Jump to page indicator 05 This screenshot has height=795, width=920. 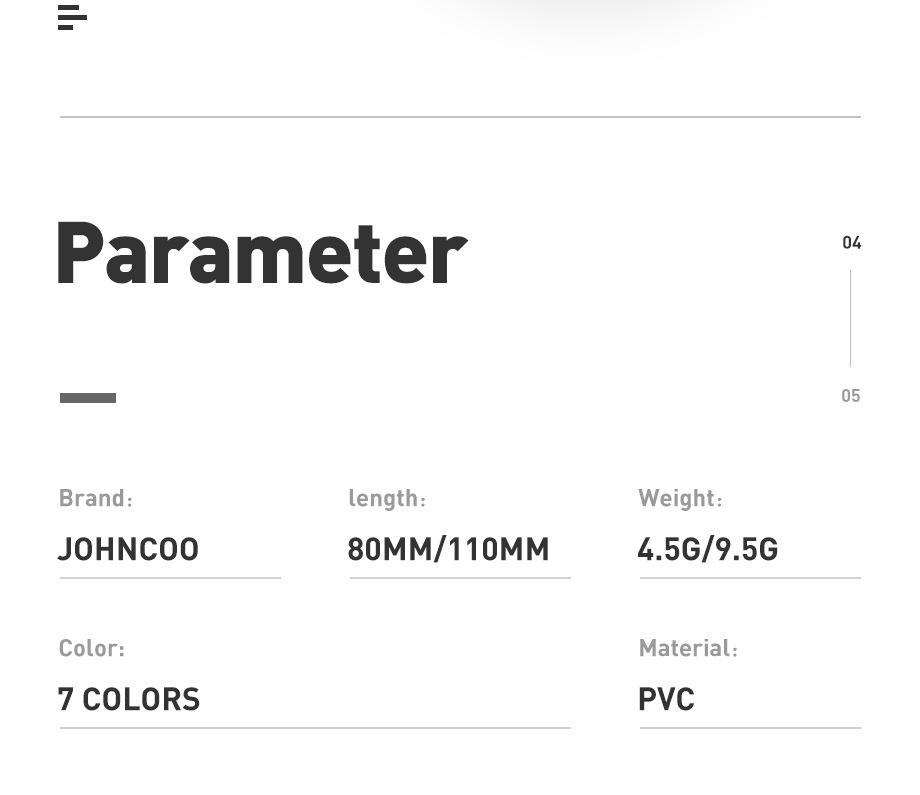851,396
